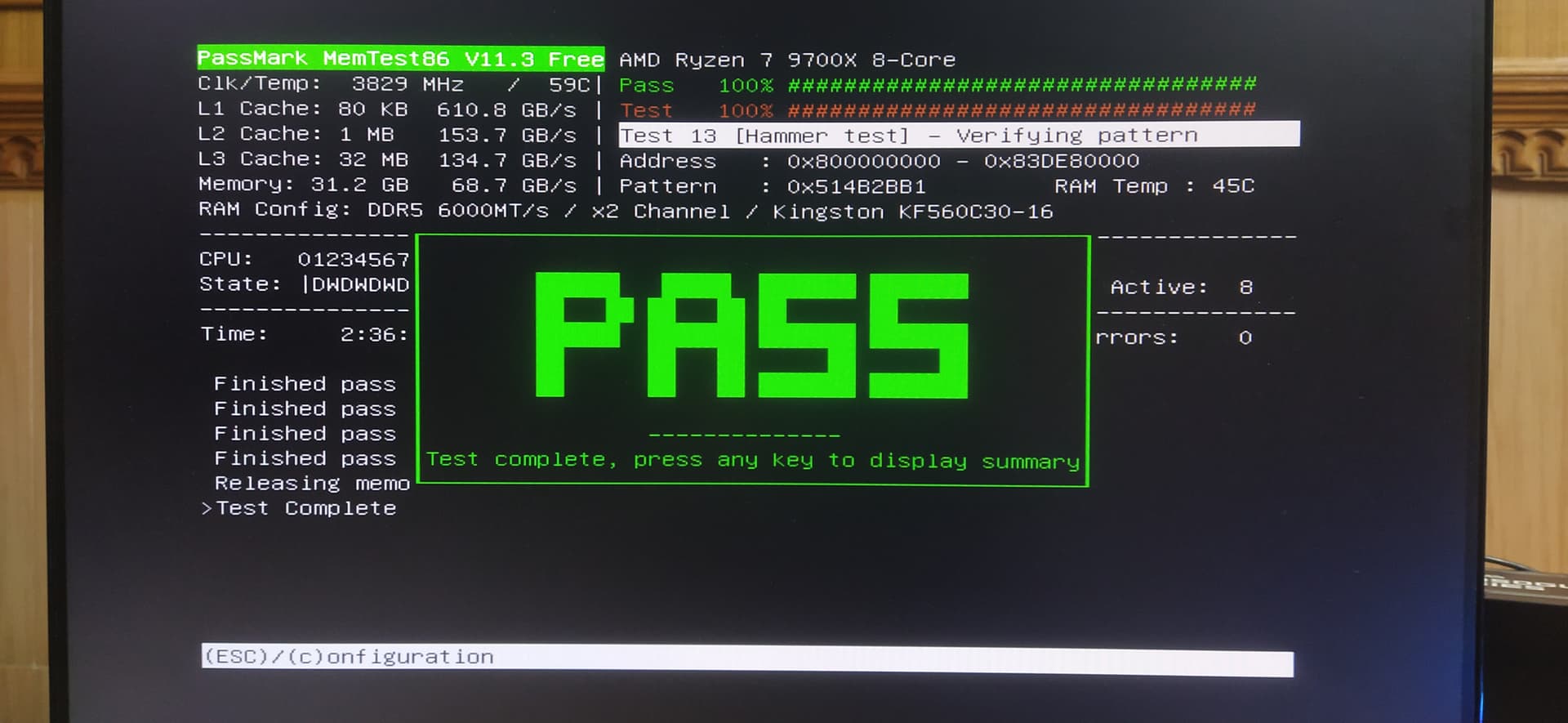Click the Active cores value 8
Viewport: 1568px width, 723px height.
[x=1245, y=288]
